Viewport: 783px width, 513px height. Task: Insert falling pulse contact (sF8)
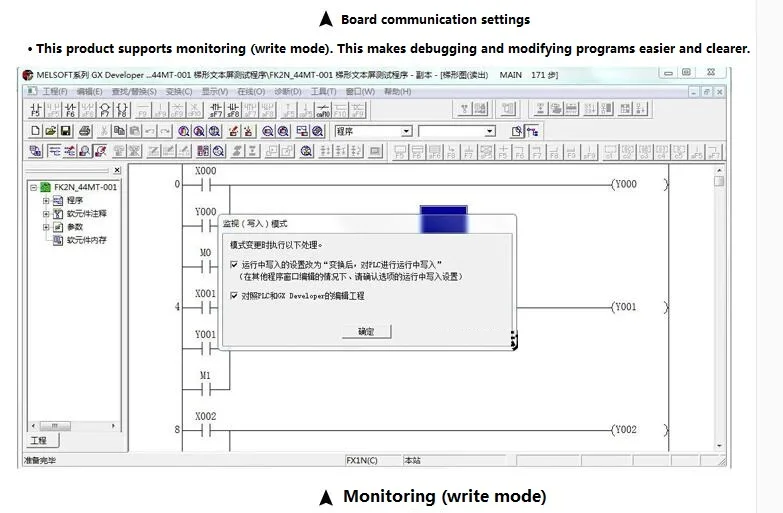point(233,110)
